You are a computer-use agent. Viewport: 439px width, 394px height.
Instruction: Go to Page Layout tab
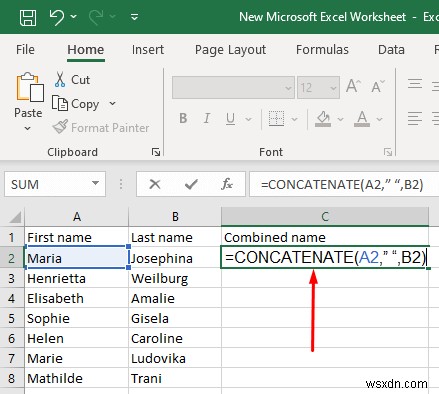230,50
